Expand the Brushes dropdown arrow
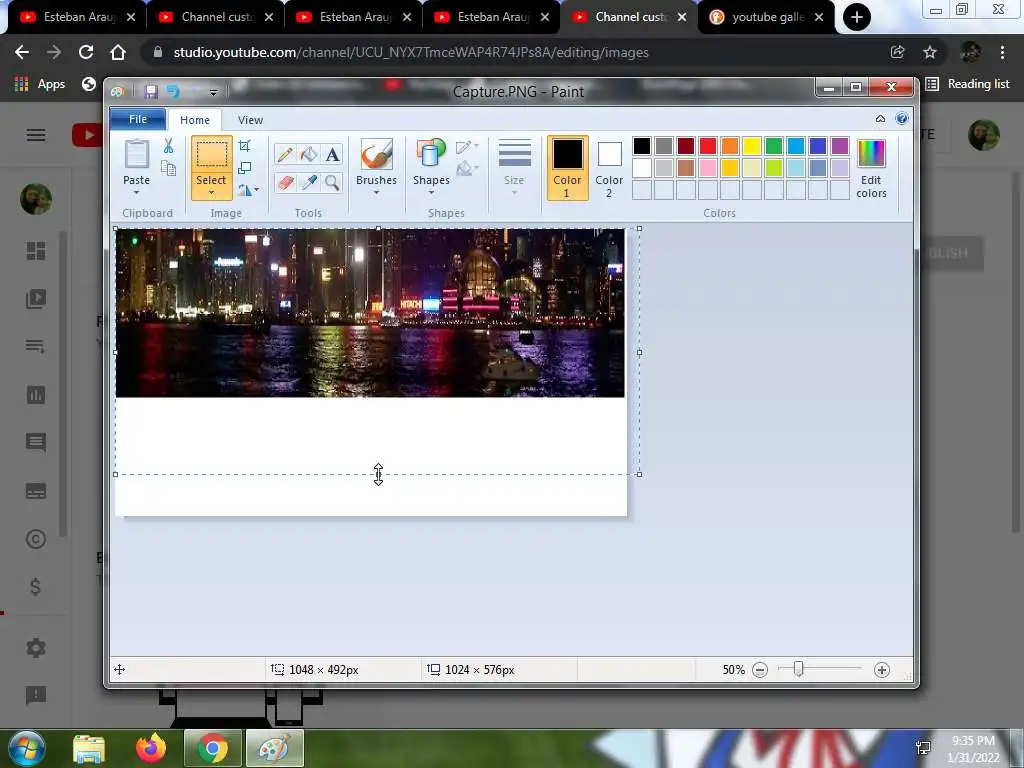The width and height of the screenshot is (1024, 768). coord(376,193)
